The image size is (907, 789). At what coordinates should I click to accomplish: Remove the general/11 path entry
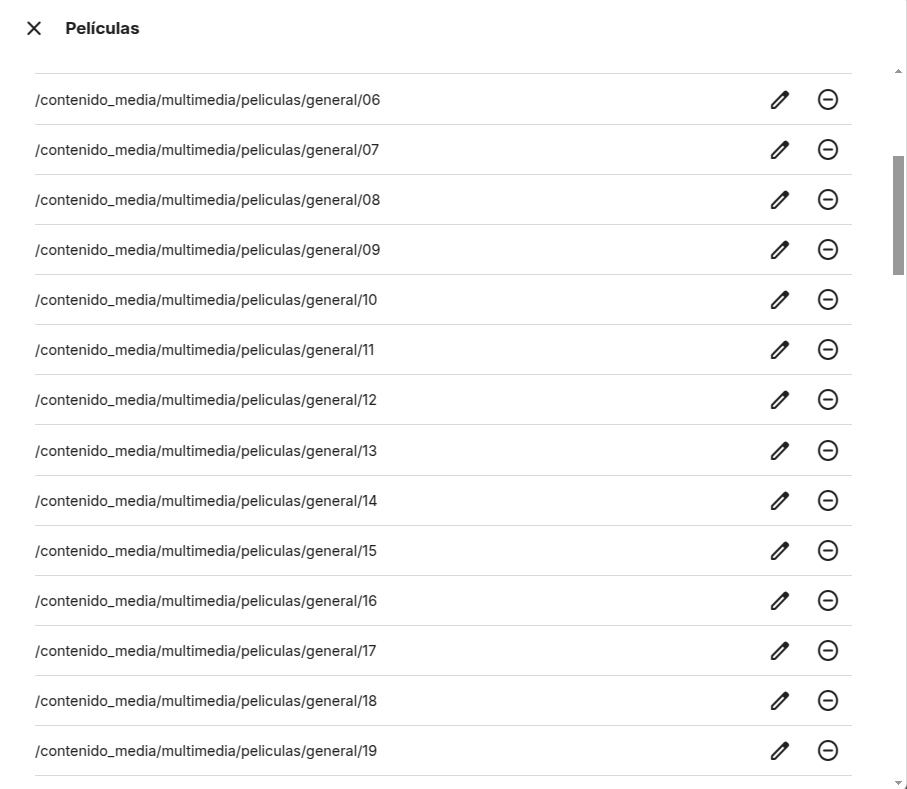828,350
